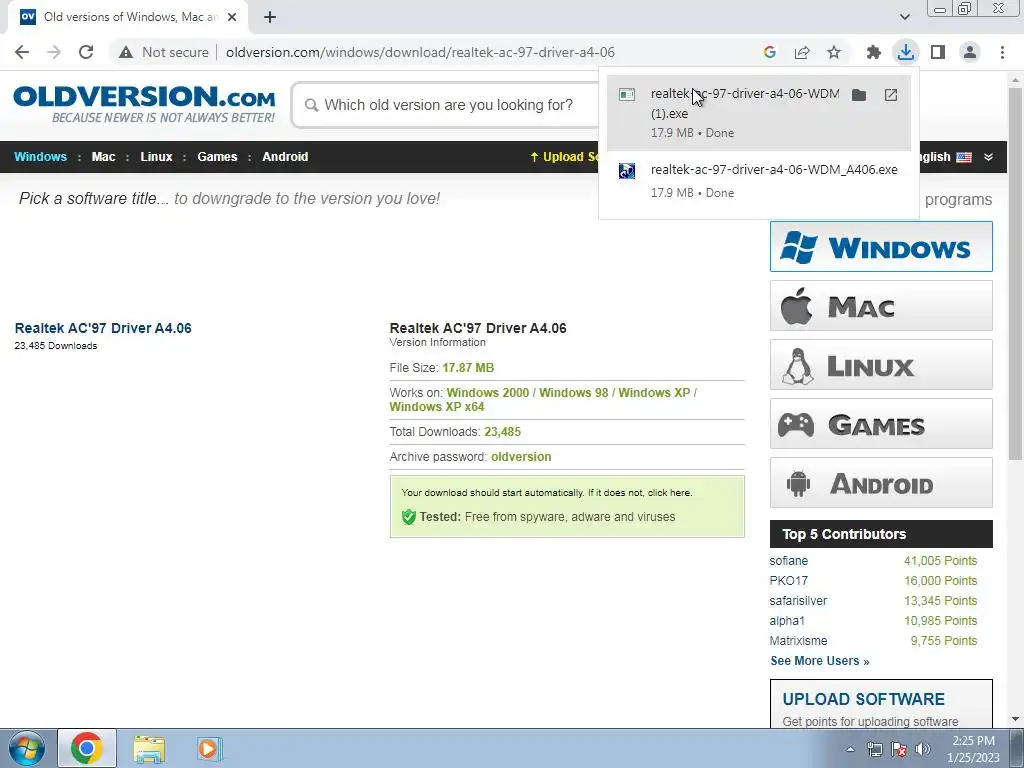Click the Not secure warning icon
The height and width of the screenshot is (768, 1024).
point(126,52)
